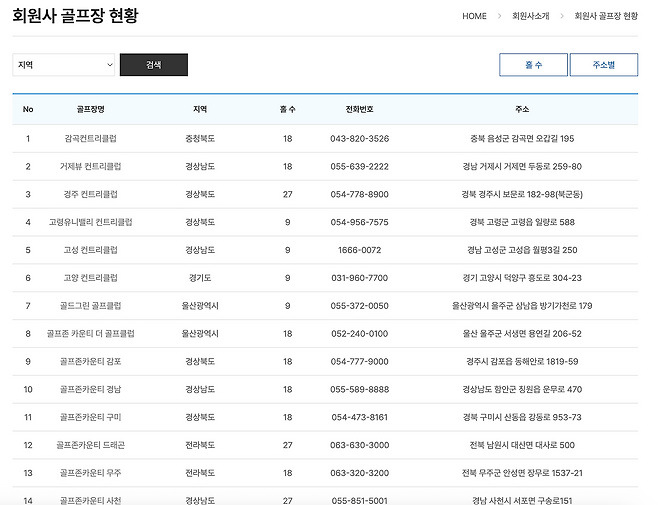Click the 검색 search button
Viewport: 658px width, 505px height.
pyautogui.click(x=153, y=65)
